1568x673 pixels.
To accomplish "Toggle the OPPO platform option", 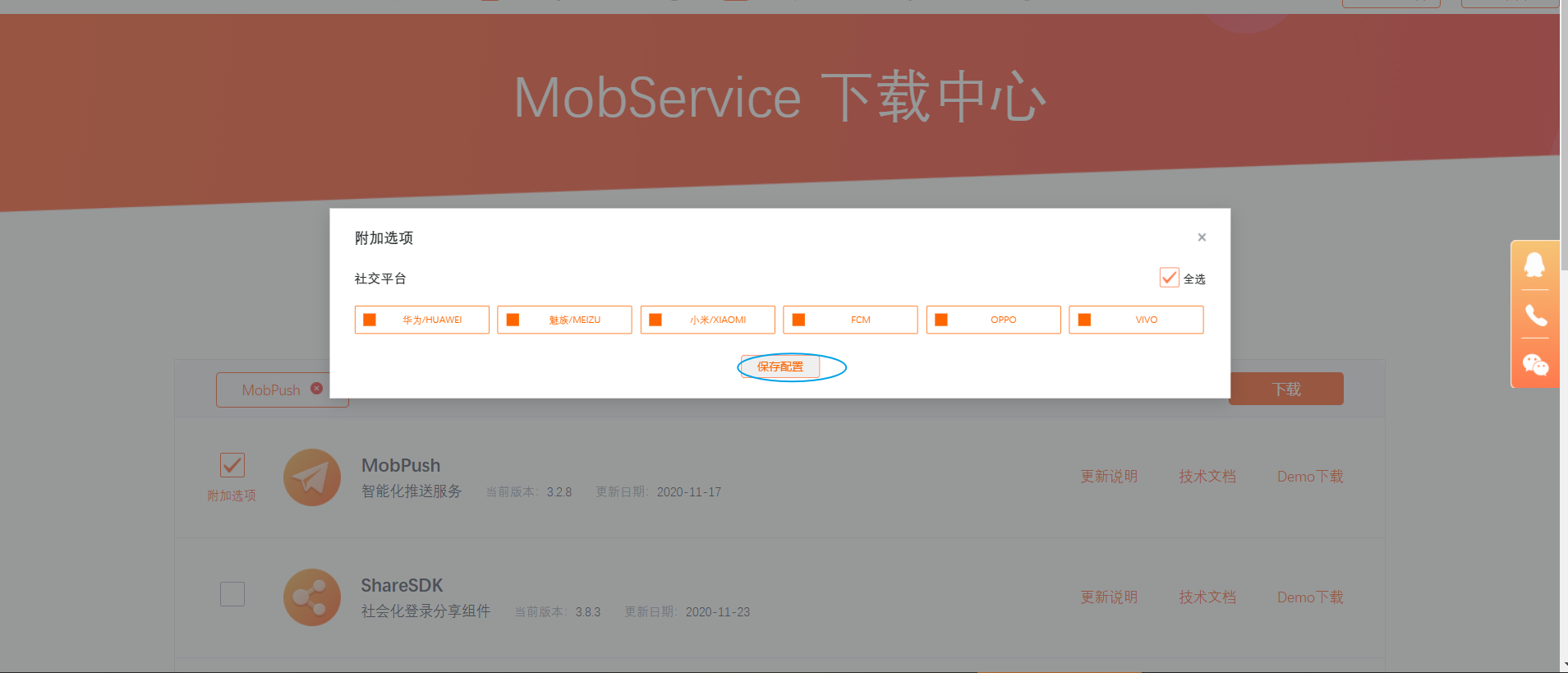I will [993, 320].
